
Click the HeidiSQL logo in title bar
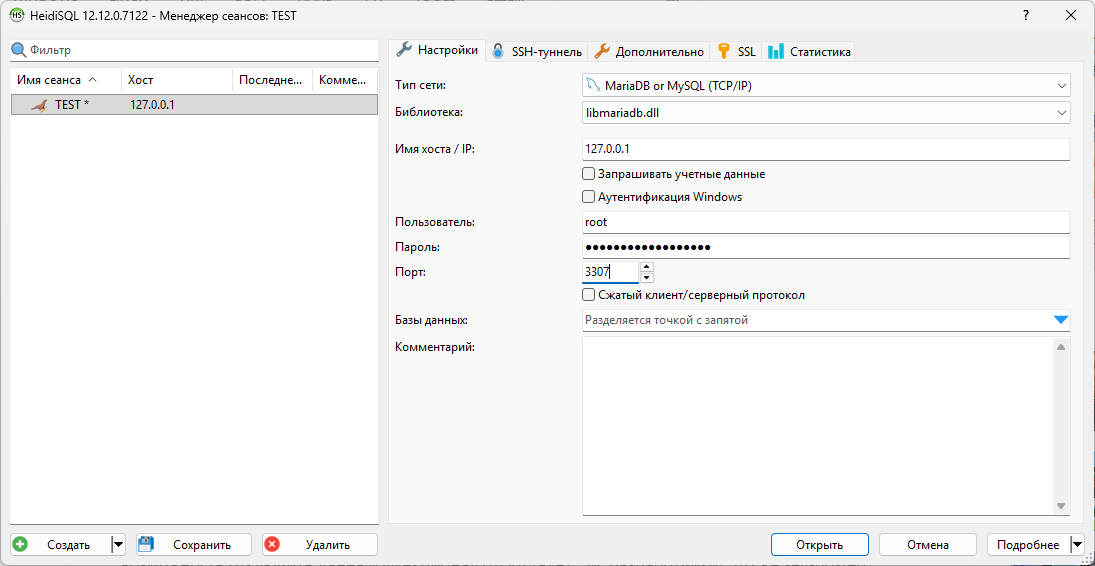(15, 15)
